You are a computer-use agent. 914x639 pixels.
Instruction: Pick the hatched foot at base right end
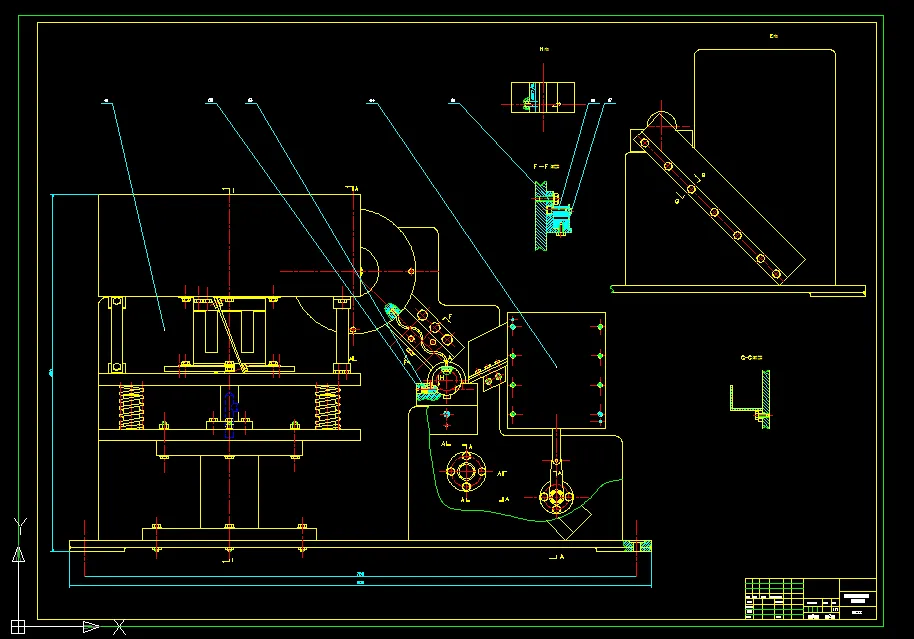pos(637,546)
